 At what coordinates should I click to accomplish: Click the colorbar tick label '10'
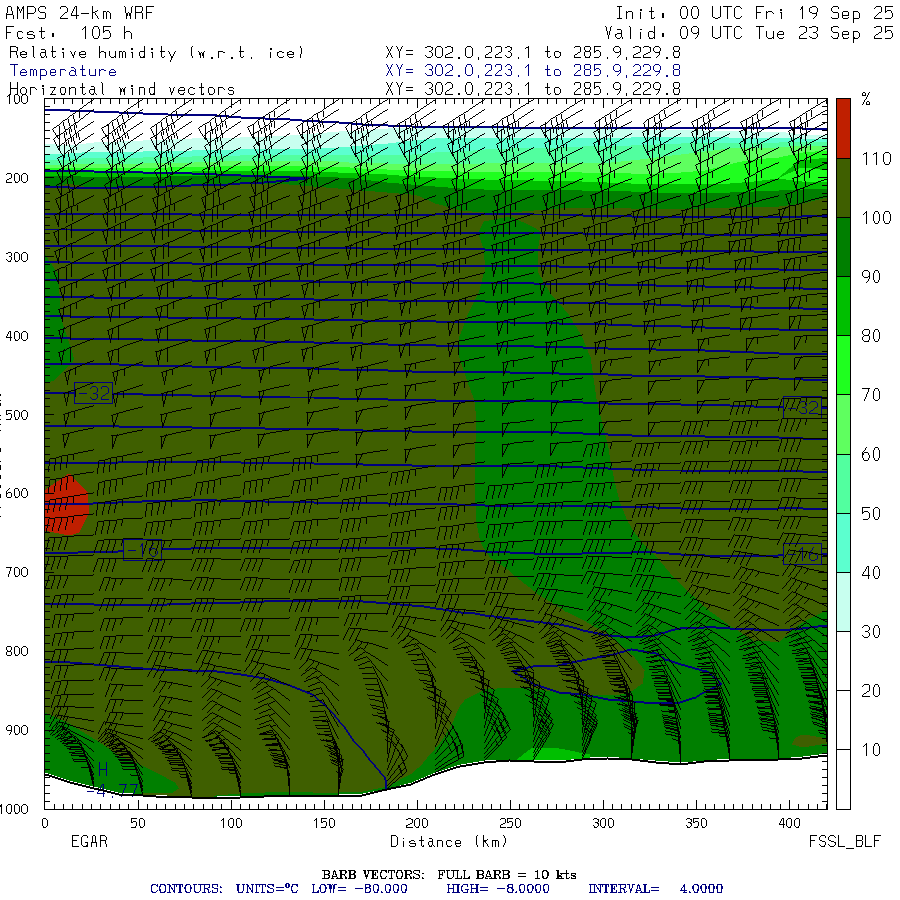pyautogui.click(x=871, y=750)
